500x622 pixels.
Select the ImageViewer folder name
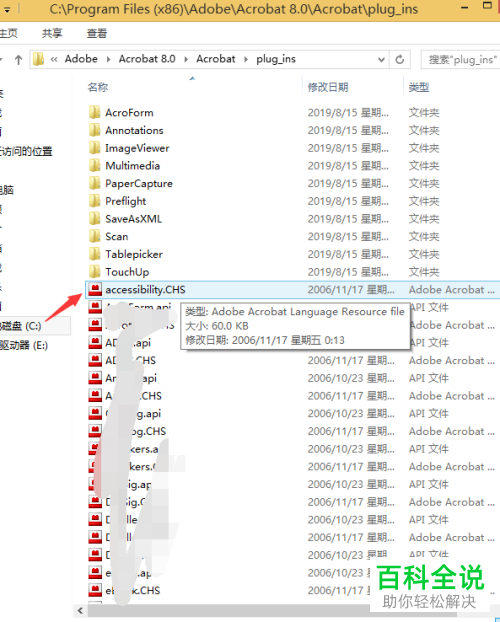point(137,148)
